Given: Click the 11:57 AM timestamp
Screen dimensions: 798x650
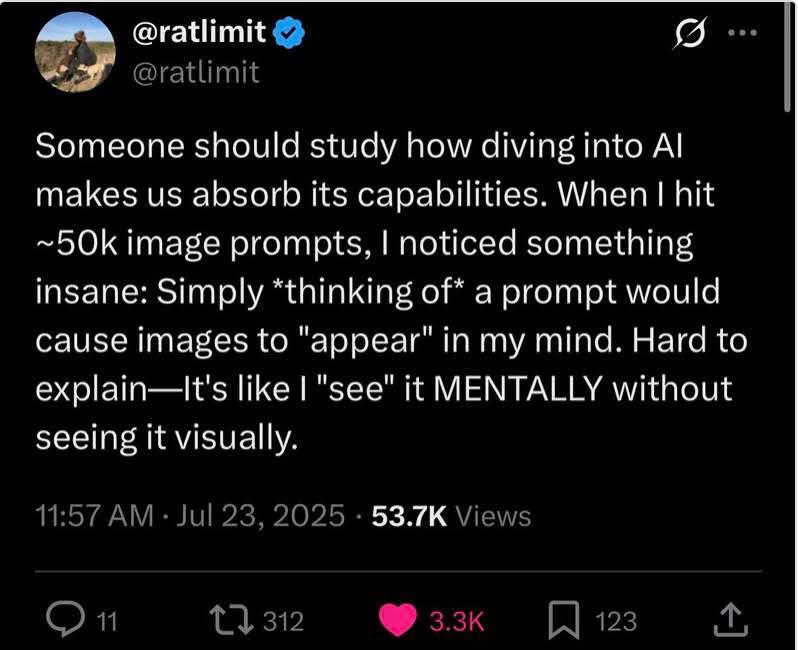Looking at the screenshot, I should pos(93,515).
